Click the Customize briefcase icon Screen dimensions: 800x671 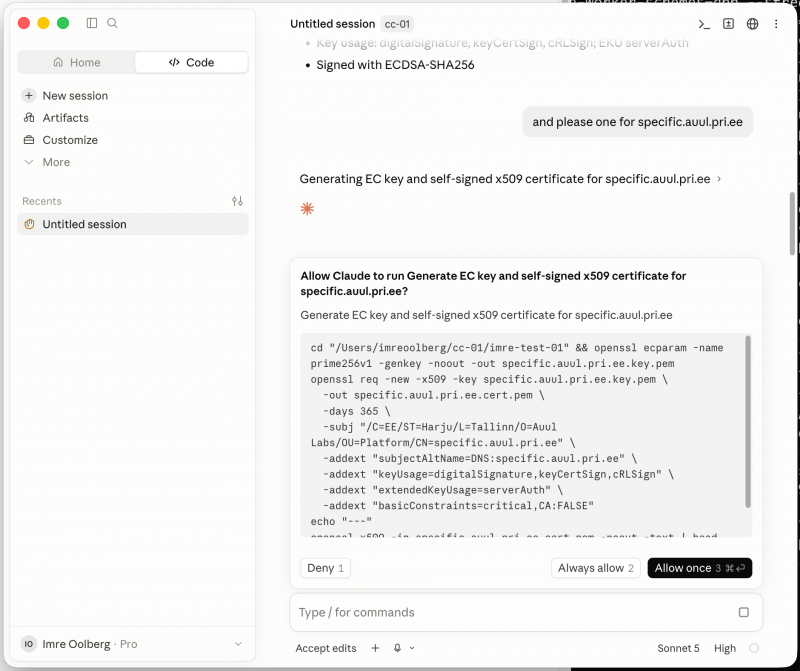click(29, 140)
